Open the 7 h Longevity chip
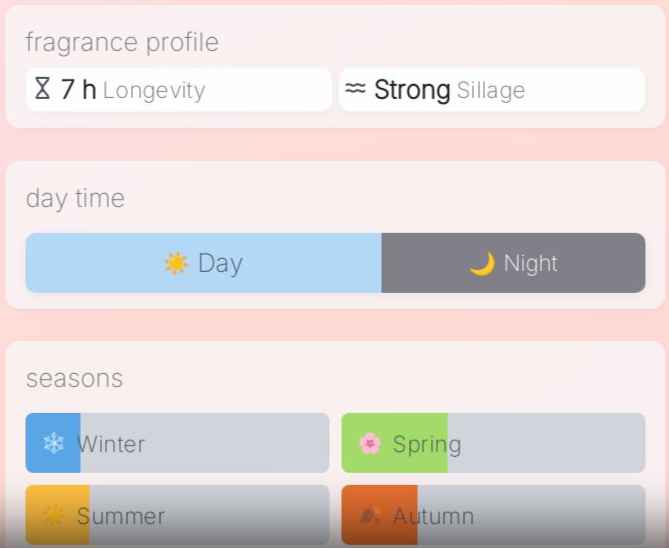Image resolution: width=669 pixels, height=549 pixels. (x=178, y=90)
